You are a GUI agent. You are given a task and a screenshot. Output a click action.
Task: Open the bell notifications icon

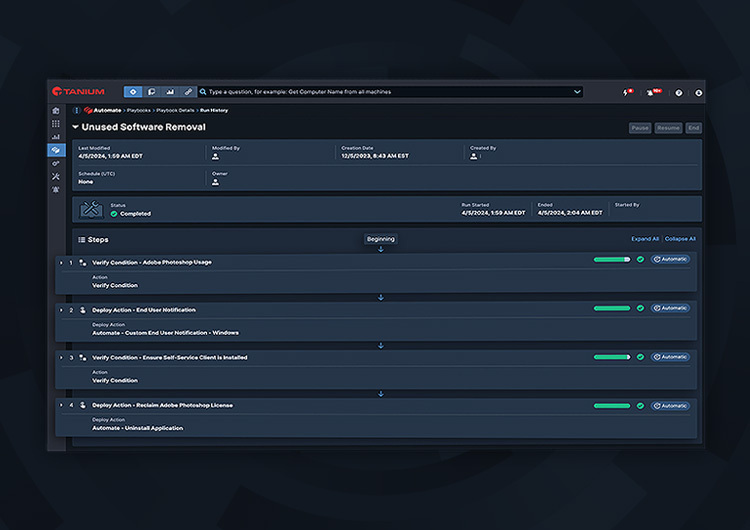pyautogui.click(x=652, y=92)
